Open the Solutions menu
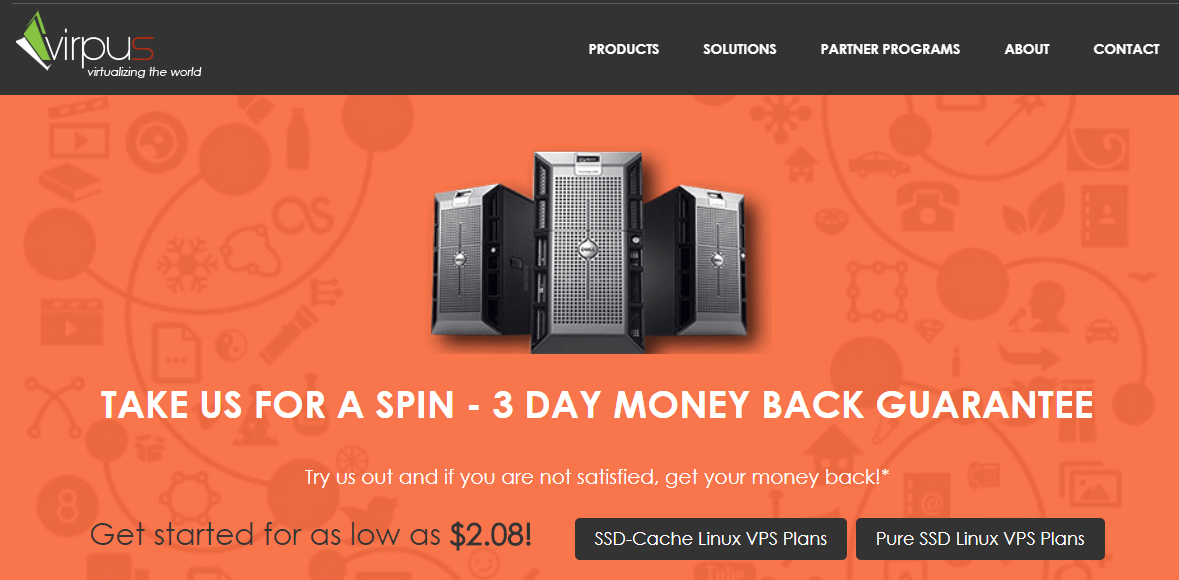Screen dimensions: 1179x580 coord(740,49)
